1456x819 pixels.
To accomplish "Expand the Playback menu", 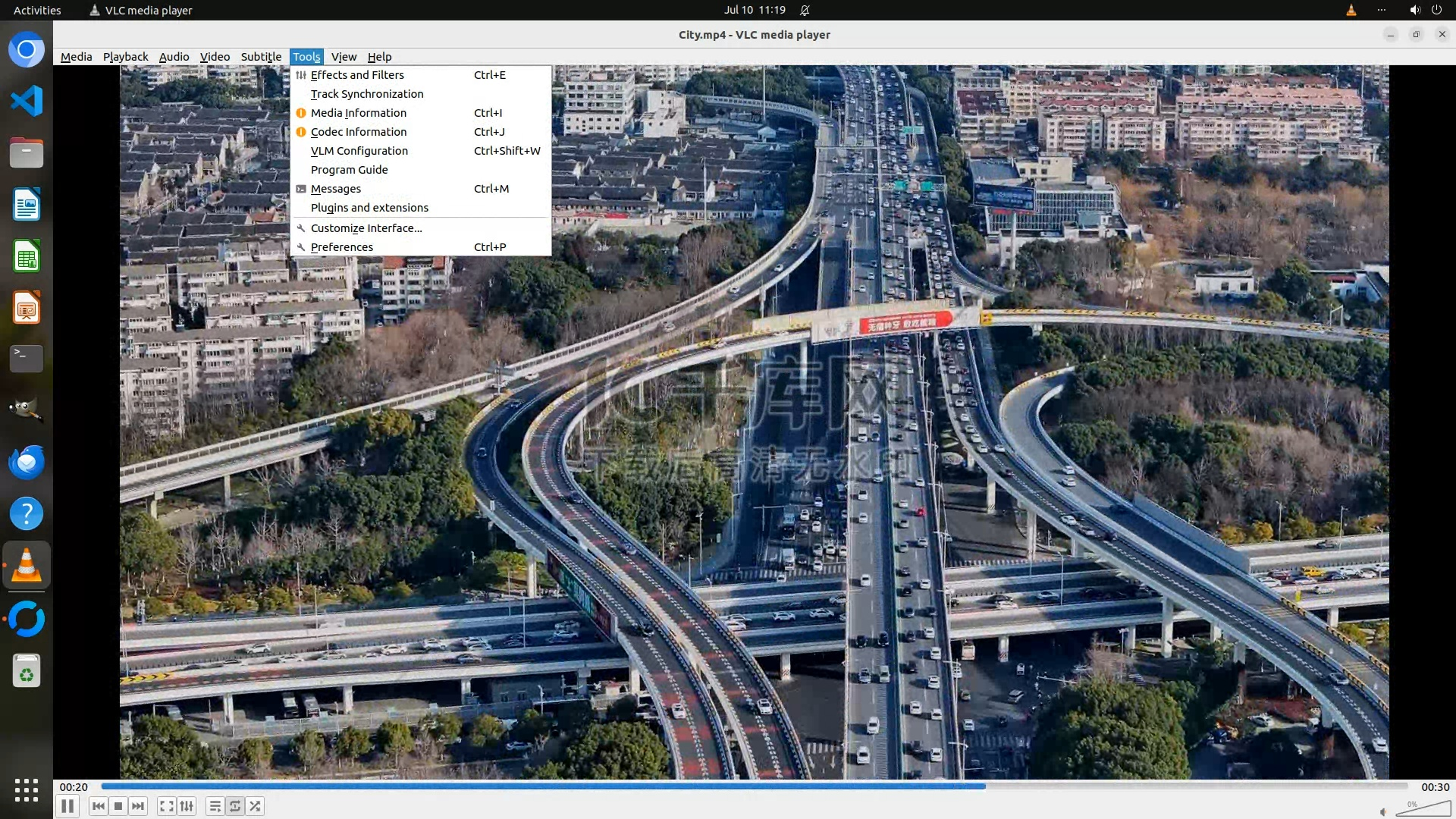I will pos(125,57).
